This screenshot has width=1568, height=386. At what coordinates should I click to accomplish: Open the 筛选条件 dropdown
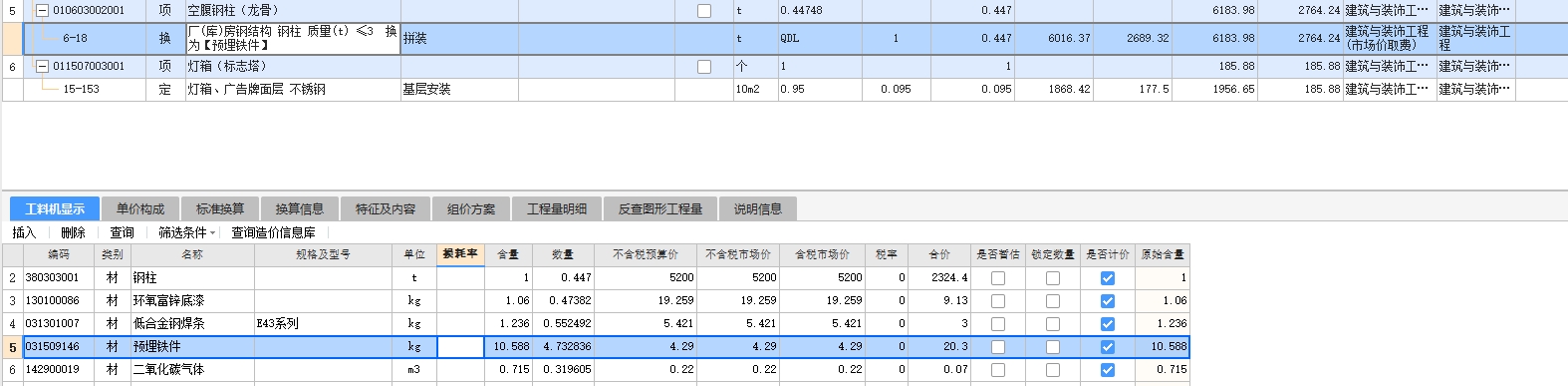[186, 232]
